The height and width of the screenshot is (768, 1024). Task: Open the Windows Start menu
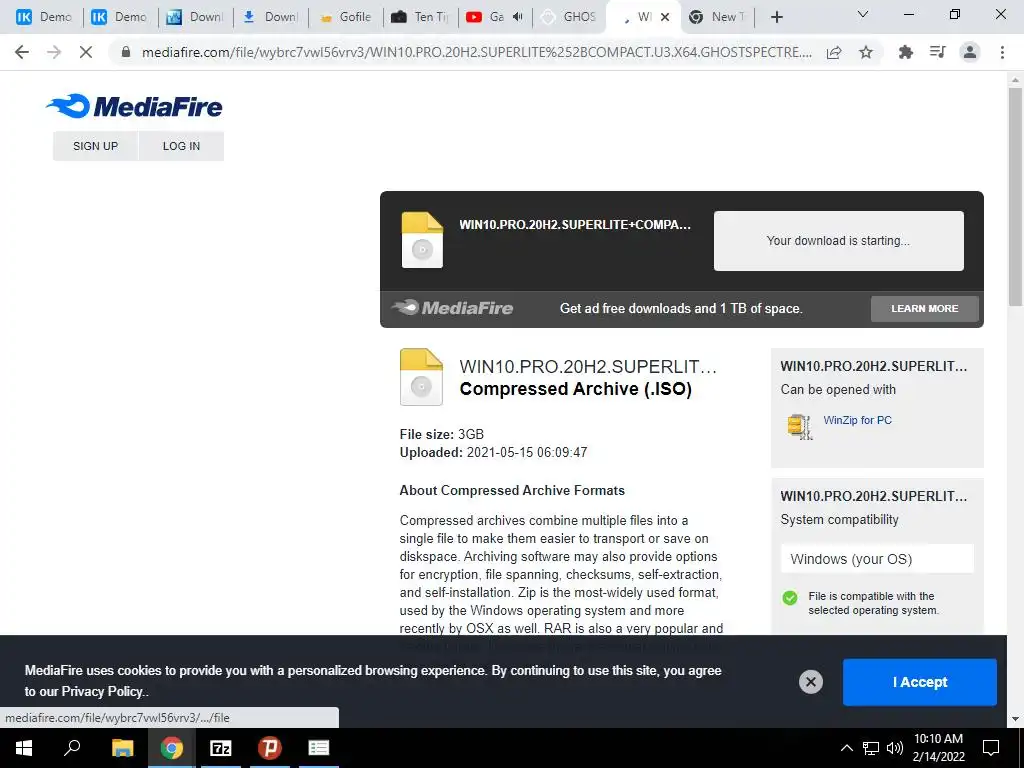coord(24,748)
